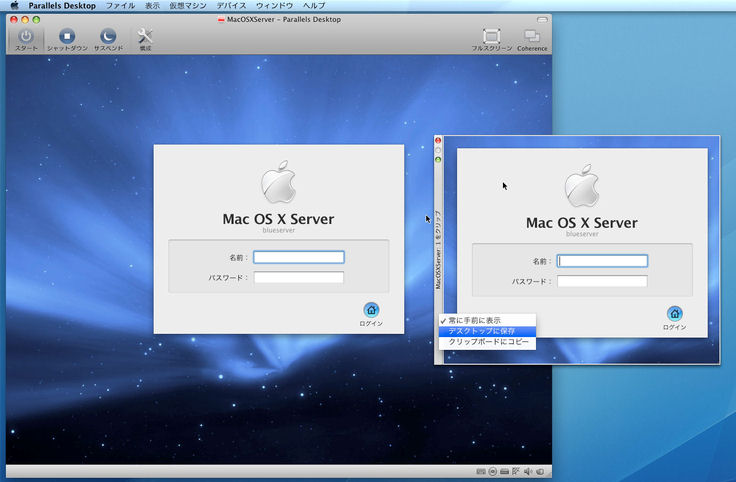Select クリップボードにコピー (copy to clipboard) menu item
The image size is (736, 482).
point(487,342)
